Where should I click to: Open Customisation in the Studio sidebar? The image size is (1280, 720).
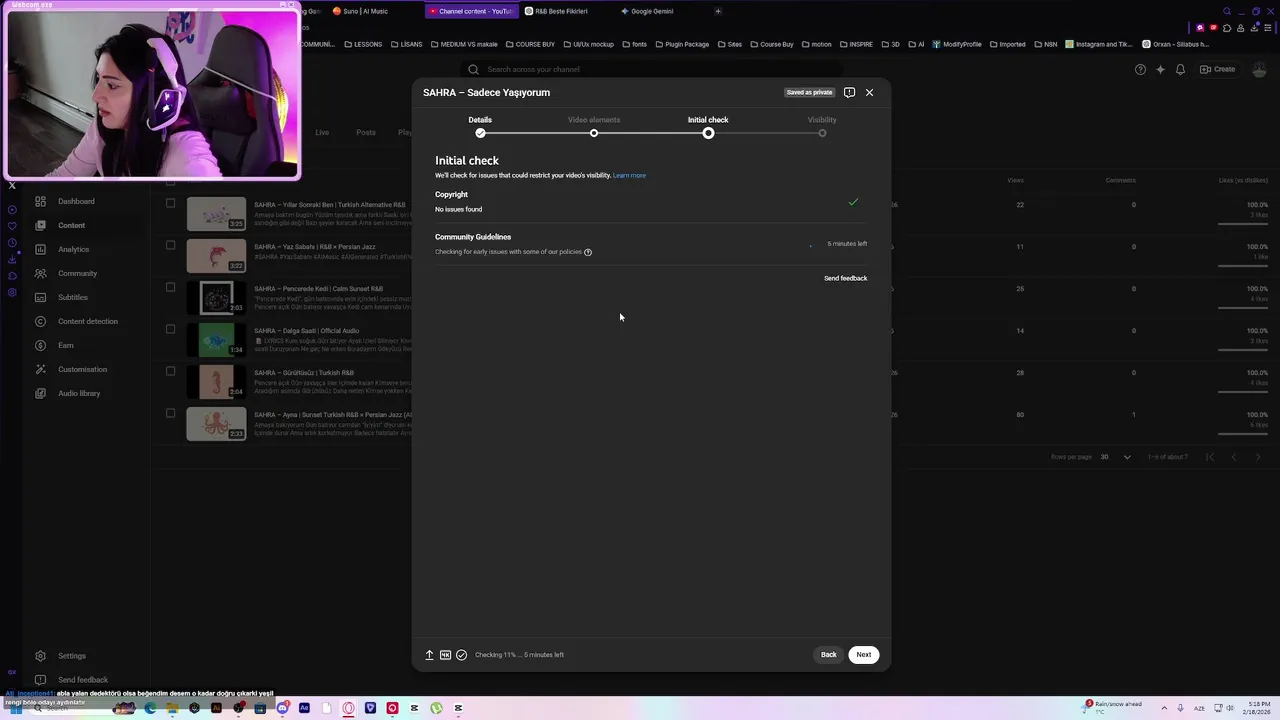point(82,369)
